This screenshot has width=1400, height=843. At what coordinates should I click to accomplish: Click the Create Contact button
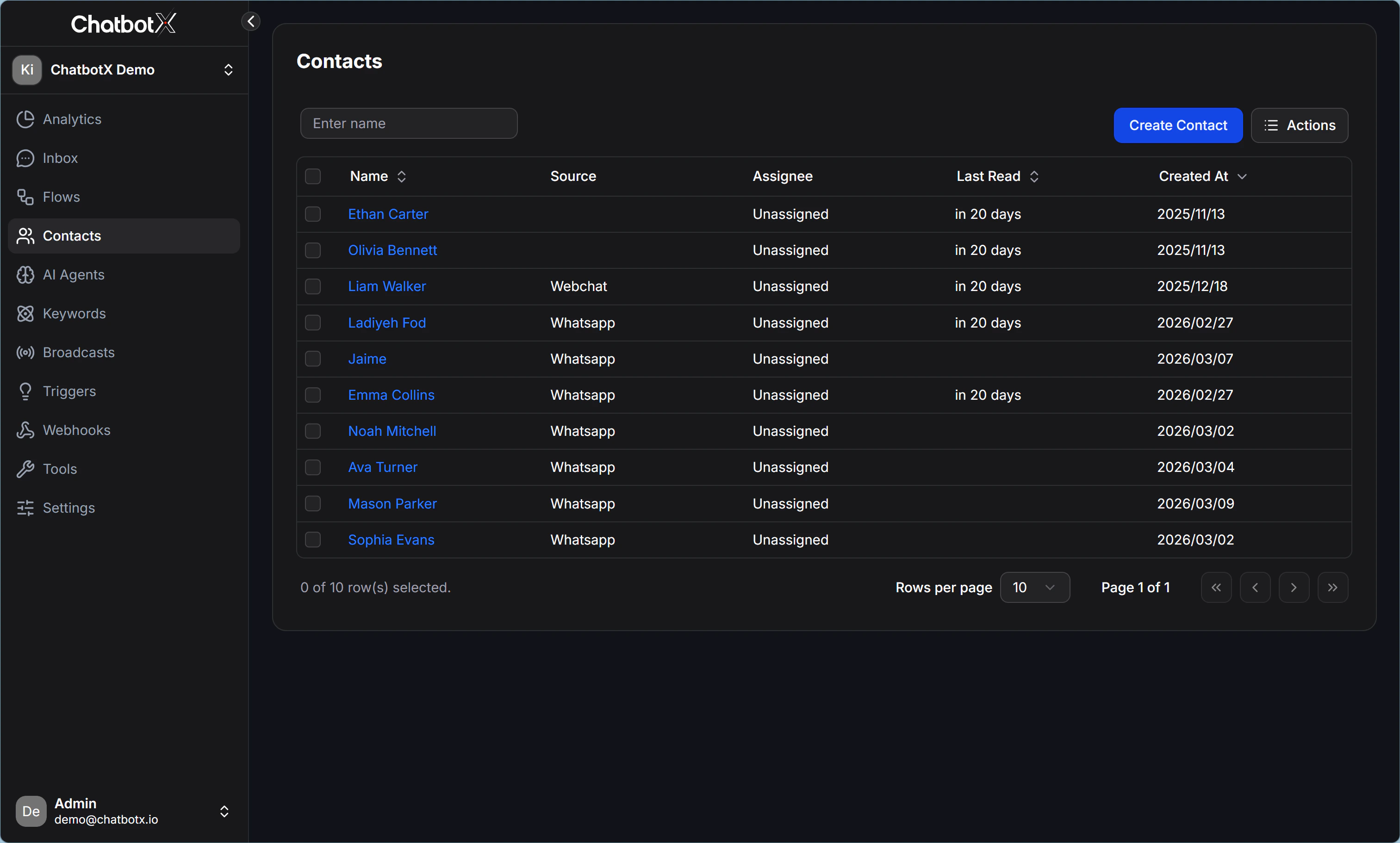point(1178,125)
